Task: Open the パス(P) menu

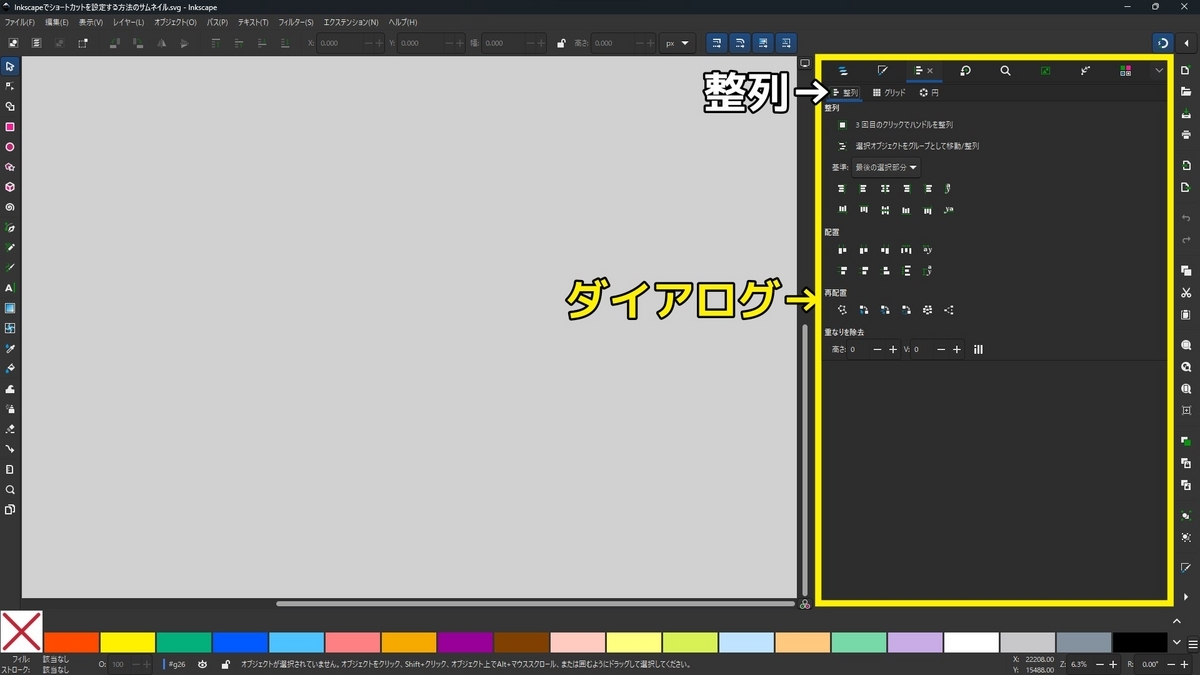Action: coord(217,22)
